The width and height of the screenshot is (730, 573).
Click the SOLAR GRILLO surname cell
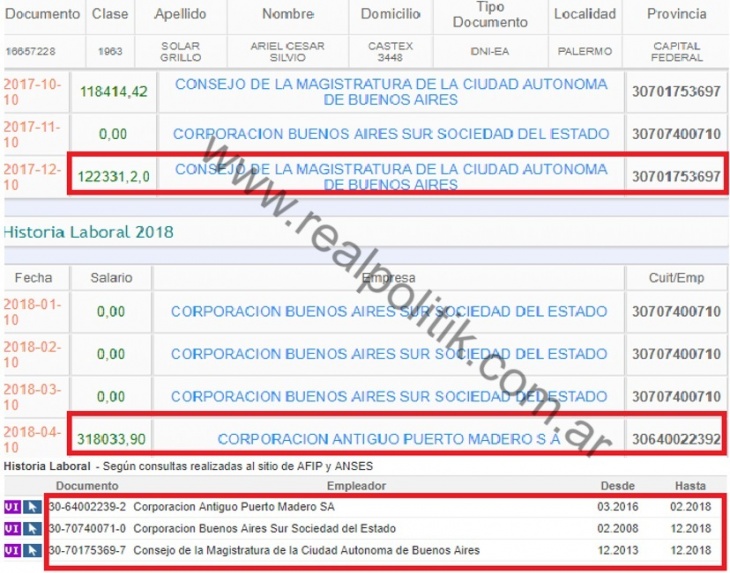(181, 52)
